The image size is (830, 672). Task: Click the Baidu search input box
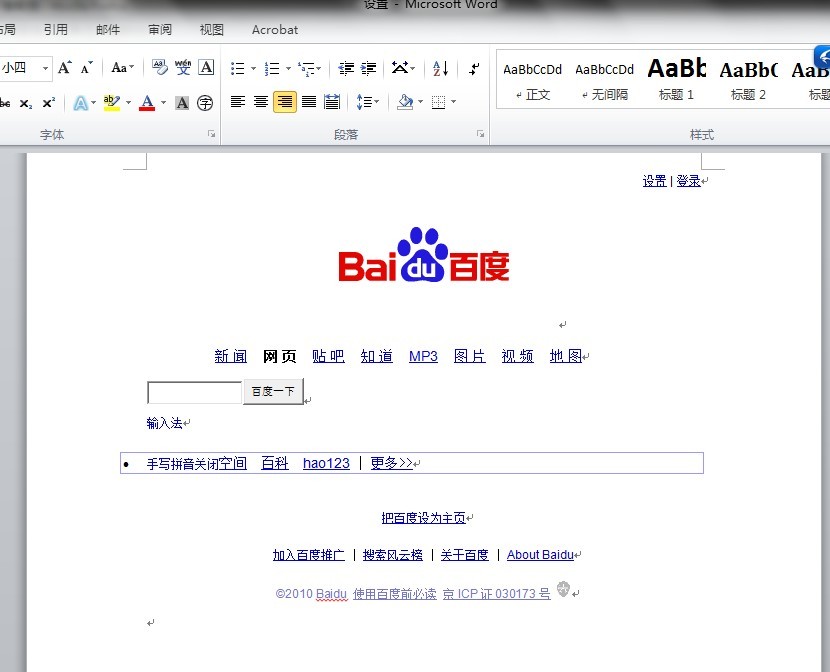click(194, 392)
